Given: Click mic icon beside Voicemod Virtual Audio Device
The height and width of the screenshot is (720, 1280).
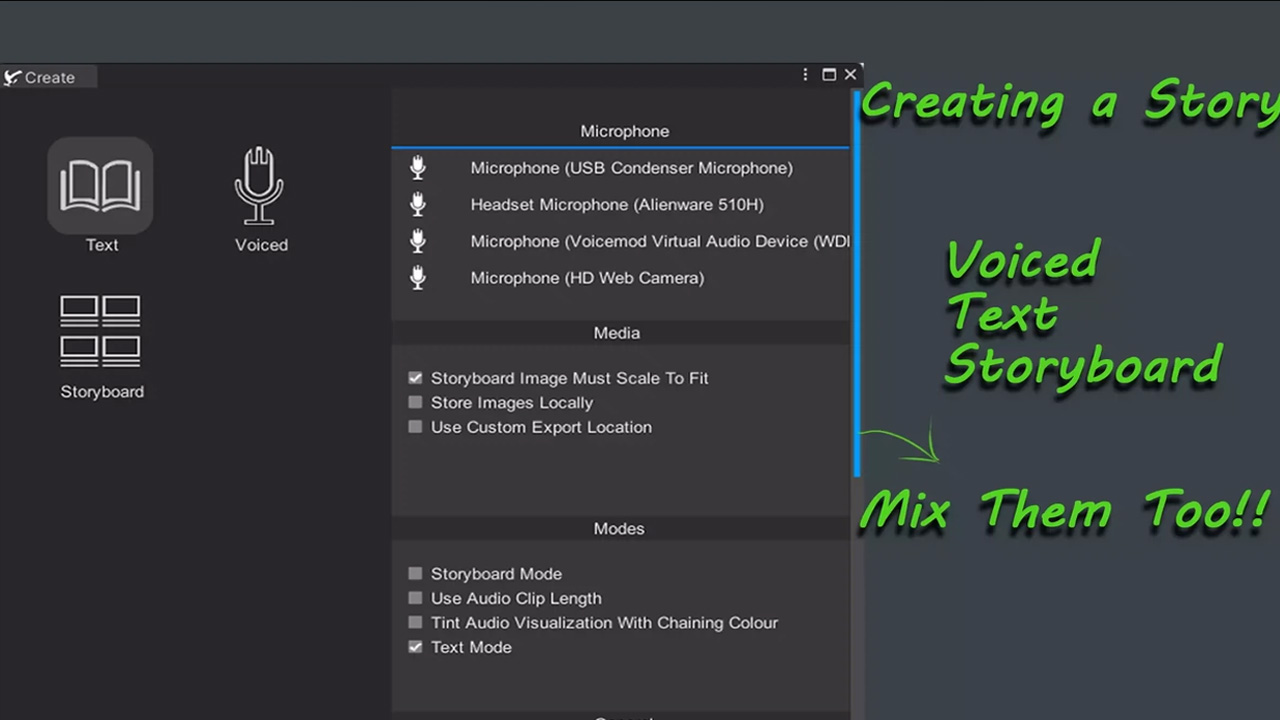Looking at the screenshot, I should click(418, 241).
